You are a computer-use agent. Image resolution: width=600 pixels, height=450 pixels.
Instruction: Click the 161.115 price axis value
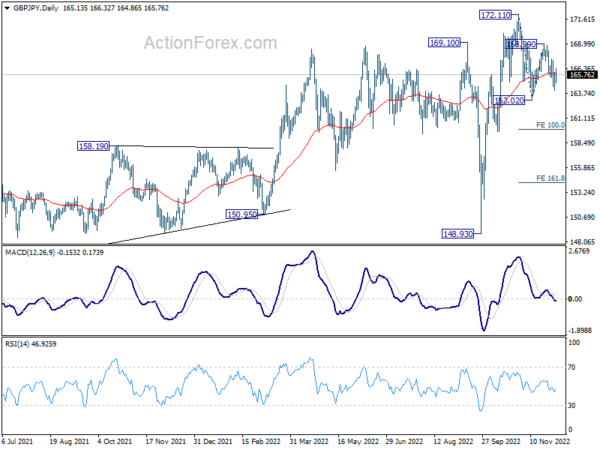[582, 118]
